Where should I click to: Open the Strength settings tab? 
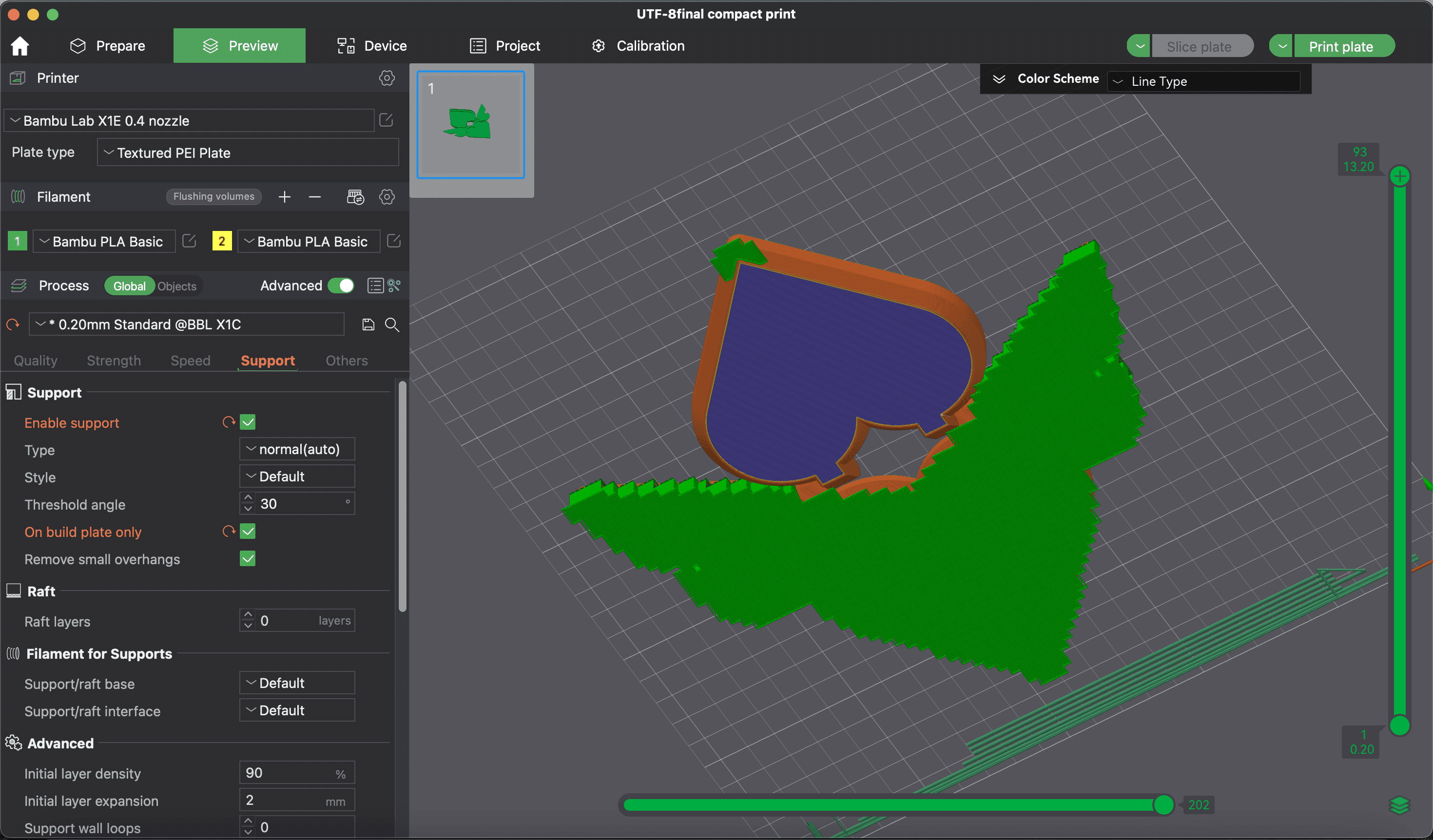(114, 361)
